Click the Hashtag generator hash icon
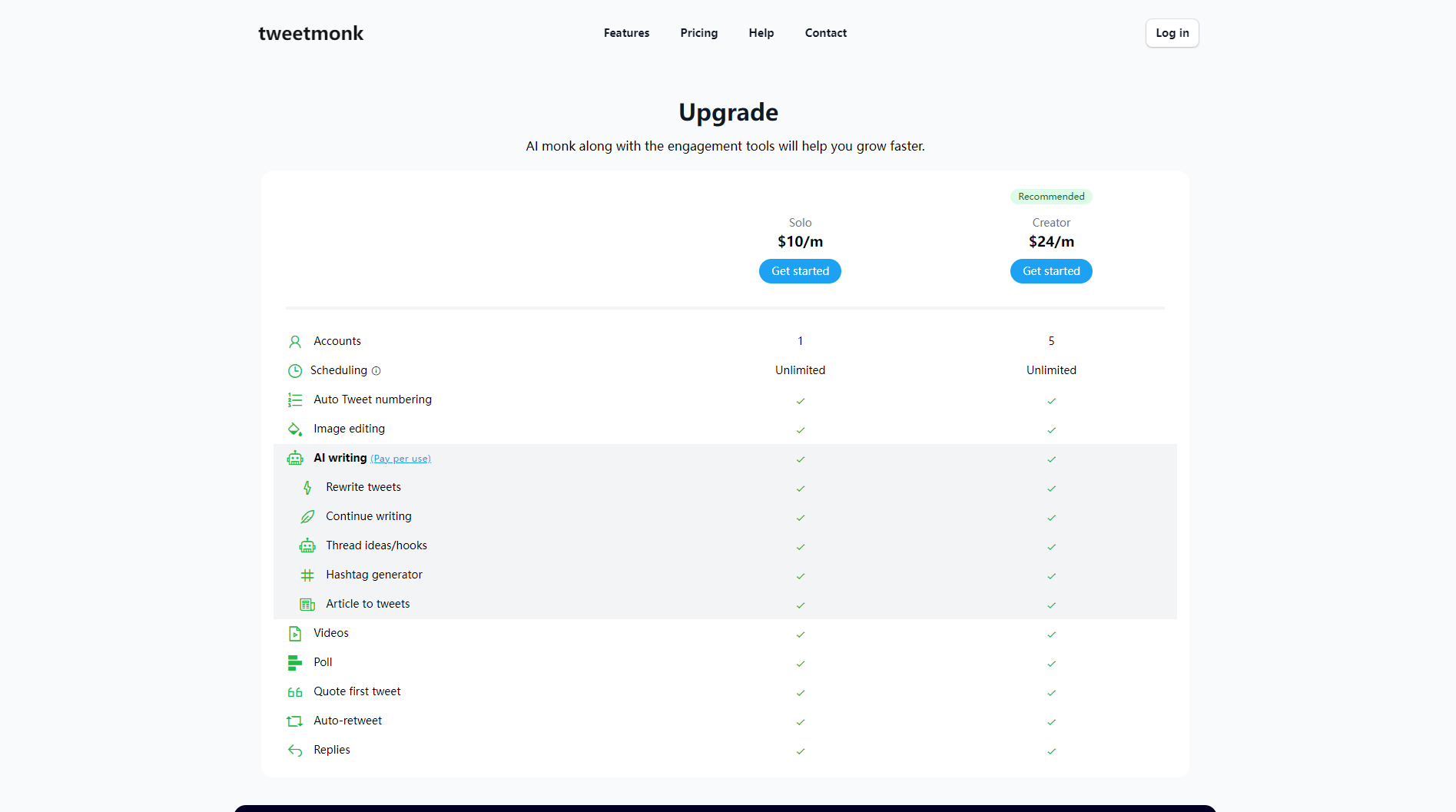Image resolution: width=1456 pixels, height=812 pixels. click(307, 575)
